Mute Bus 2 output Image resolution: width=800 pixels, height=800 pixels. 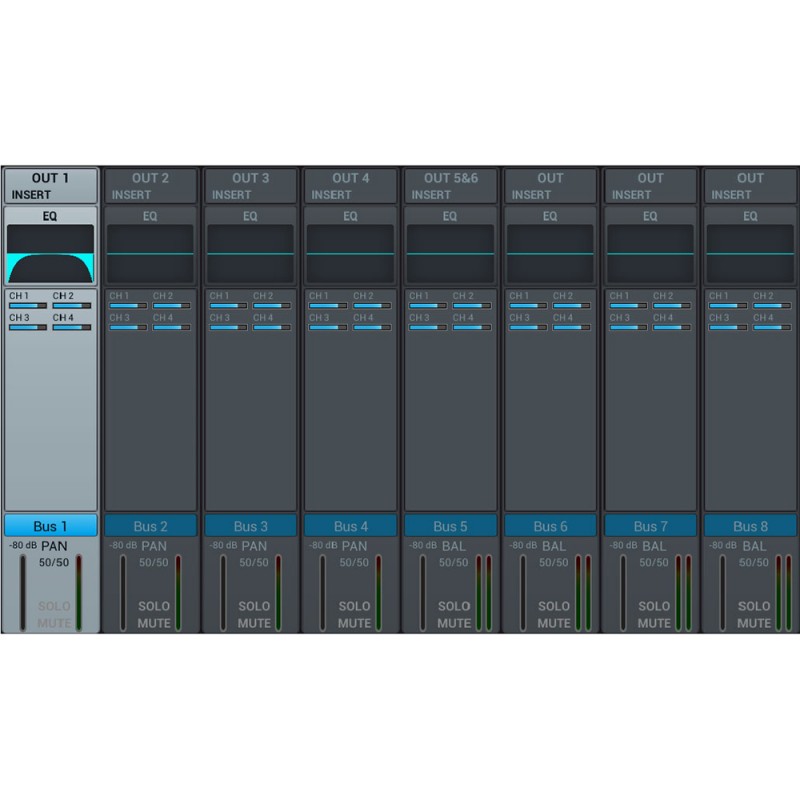pos(154,623)
